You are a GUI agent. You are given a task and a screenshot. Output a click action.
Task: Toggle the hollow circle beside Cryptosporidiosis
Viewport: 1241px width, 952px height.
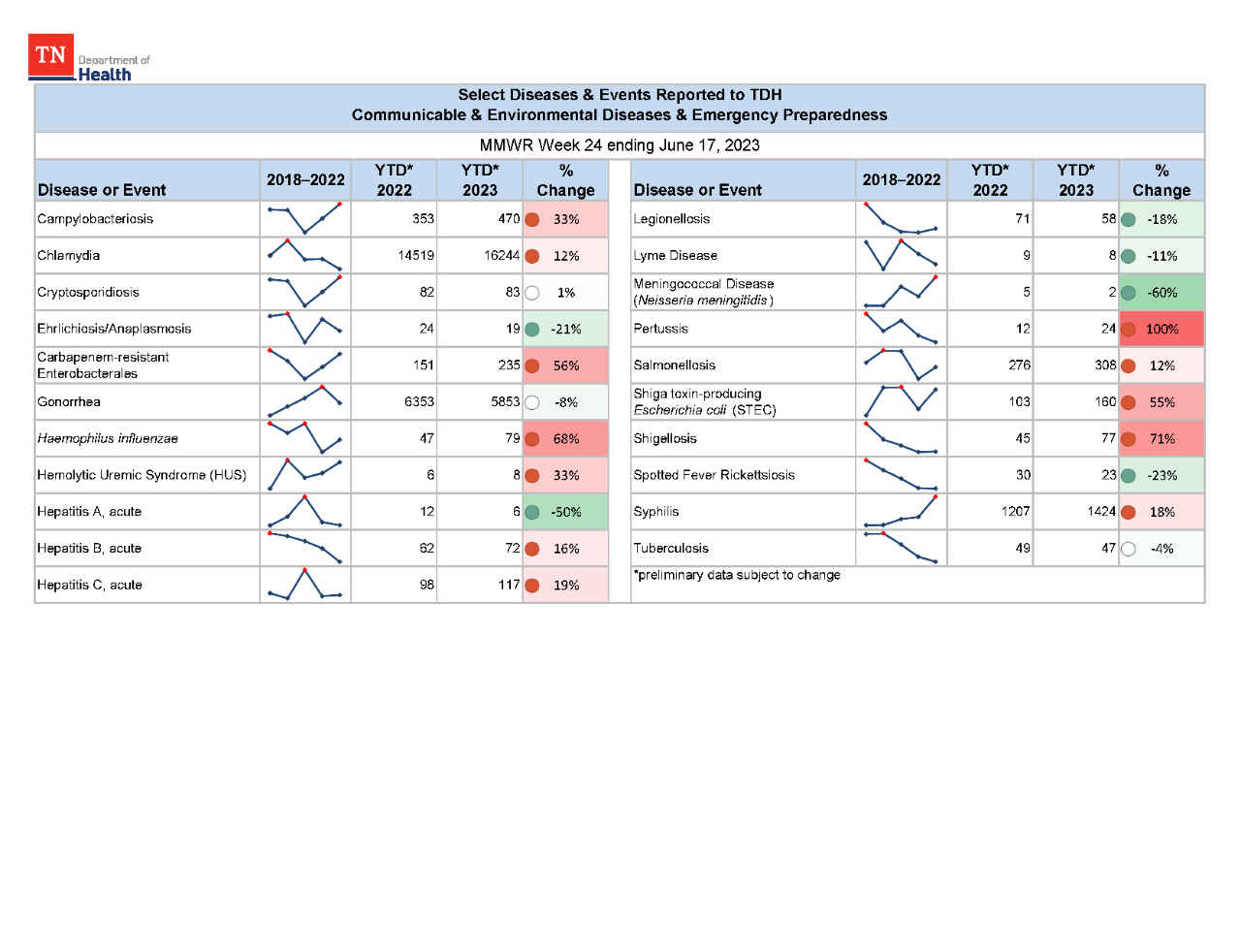point(532,292)
